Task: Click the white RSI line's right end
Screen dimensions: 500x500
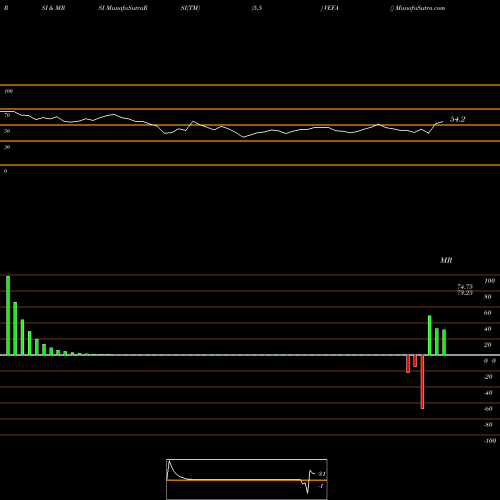Action: (443, 122)
